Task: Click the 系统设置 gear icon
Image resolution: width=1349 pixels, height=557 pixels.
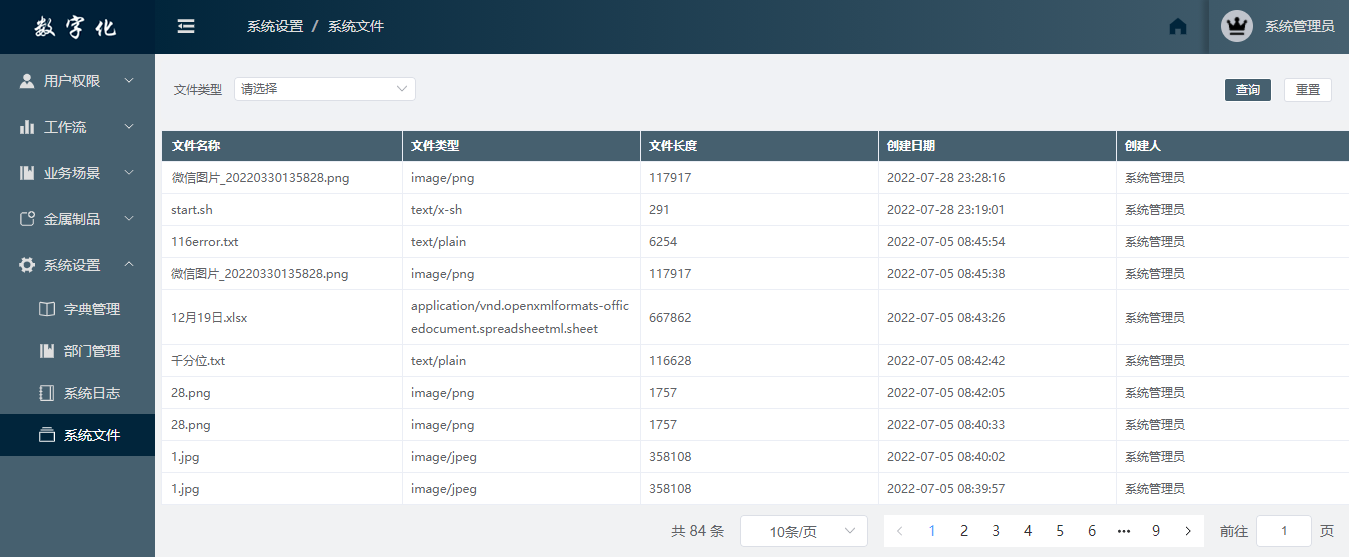Action: click(x=27, y=265)
